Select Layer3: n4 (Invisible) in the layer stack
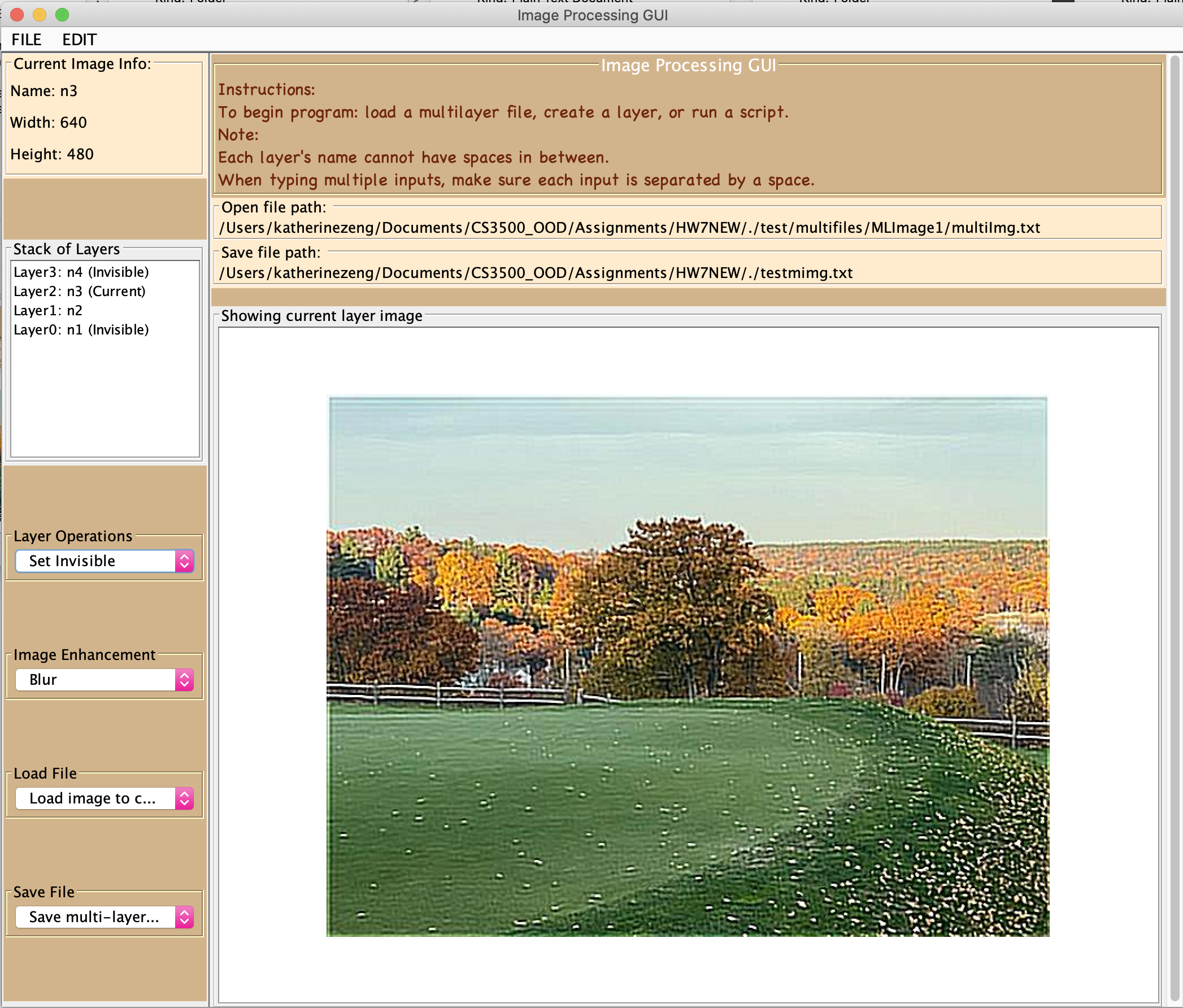This screenshot has width=1183, height=1008. (81, 272)
